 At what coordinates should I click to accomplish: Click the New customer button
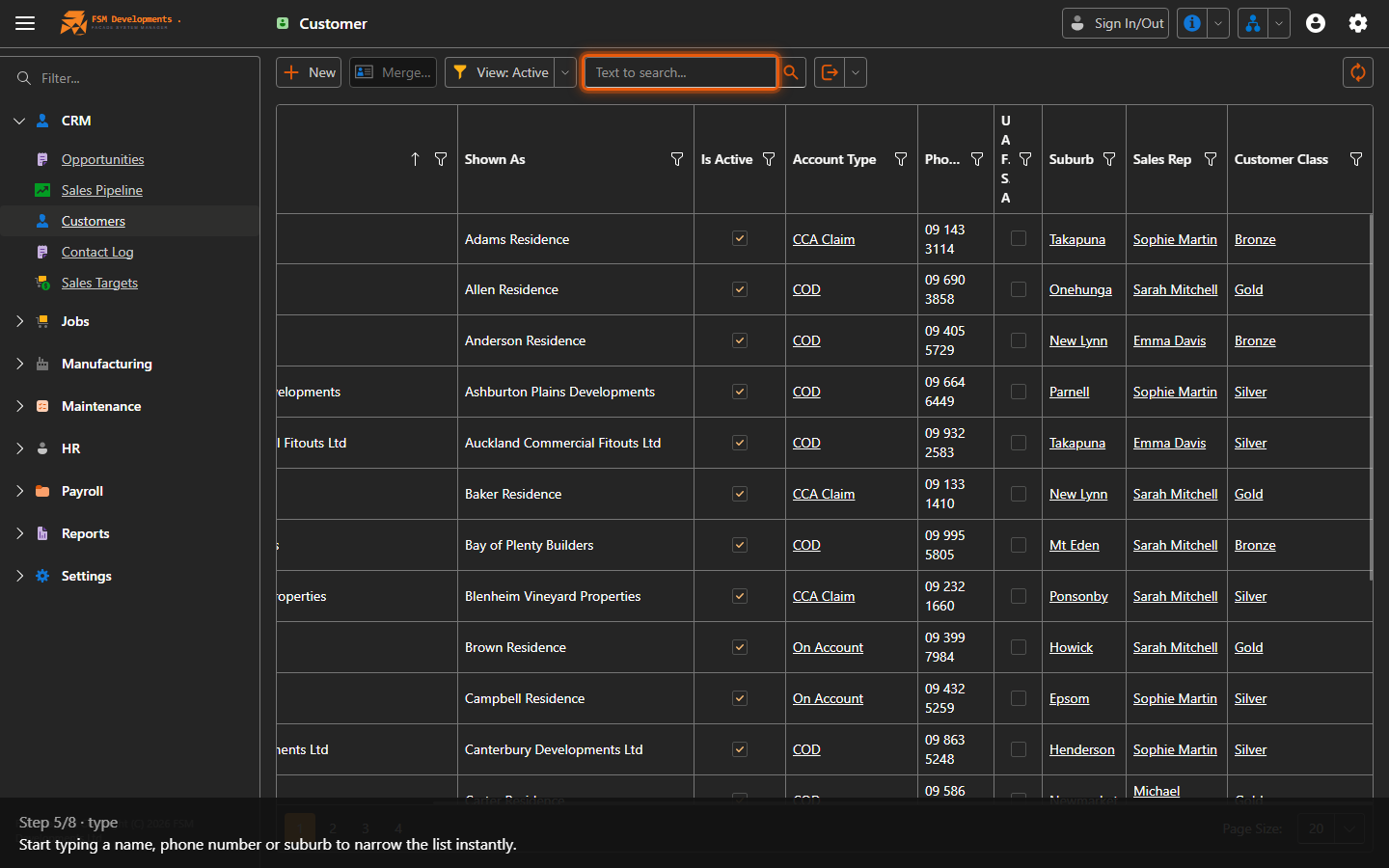pyautogui.click(x=309, y=72)
